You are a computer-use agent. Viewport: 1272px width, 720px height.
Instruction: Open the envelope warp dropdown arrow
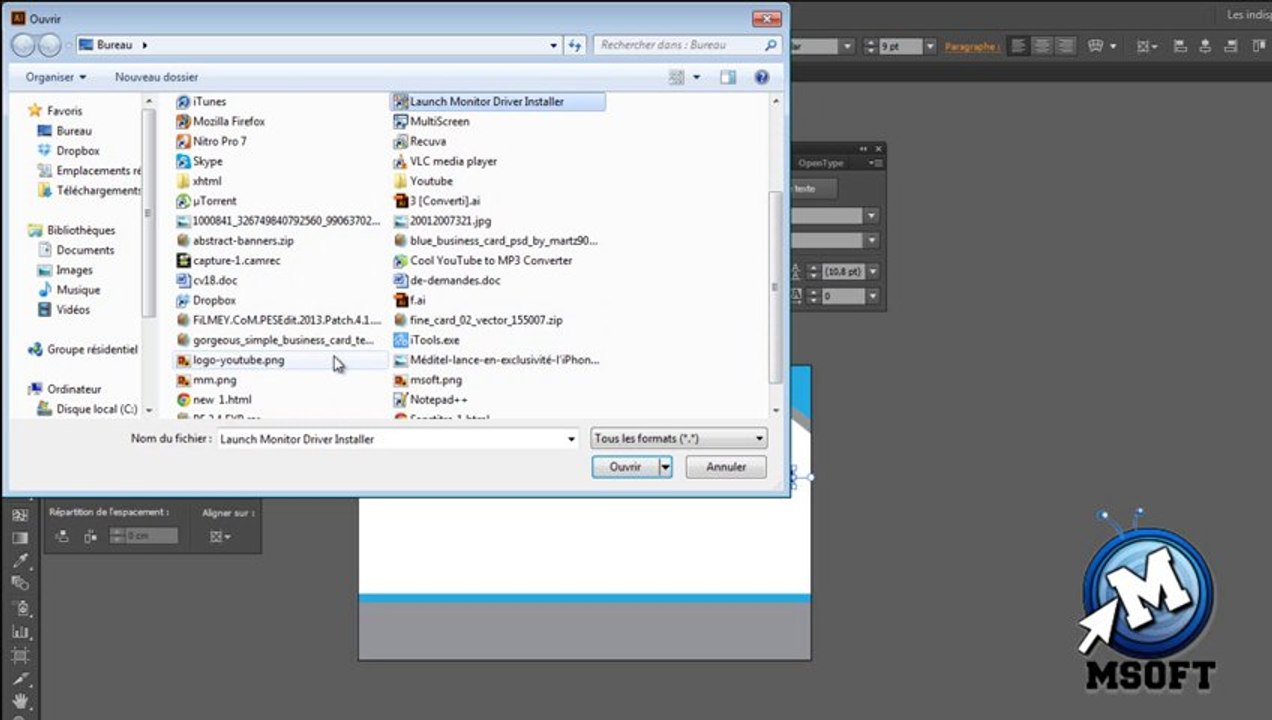[1114, 47]
